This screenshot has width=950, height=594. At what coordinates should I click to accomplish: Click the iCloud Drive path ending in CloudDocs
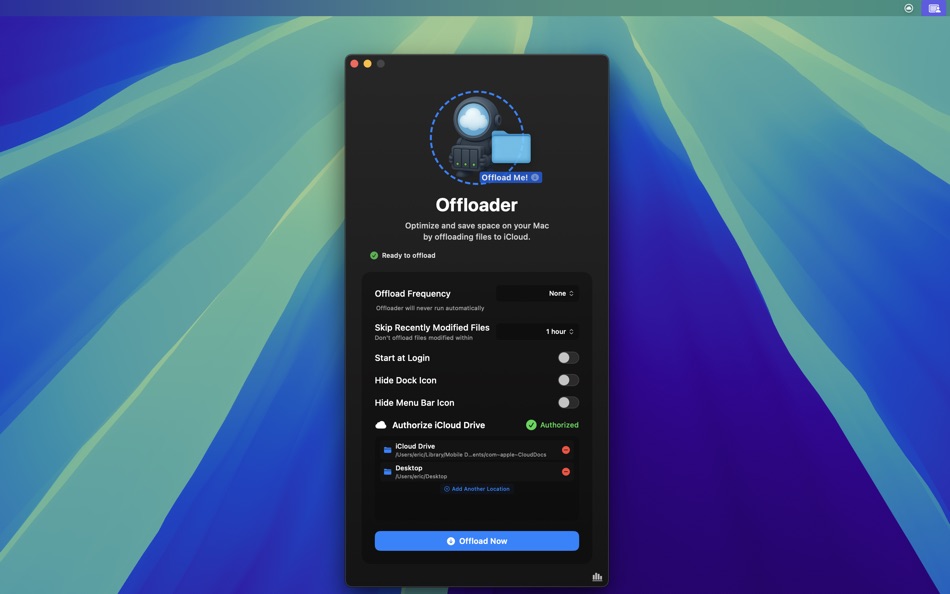471,455
